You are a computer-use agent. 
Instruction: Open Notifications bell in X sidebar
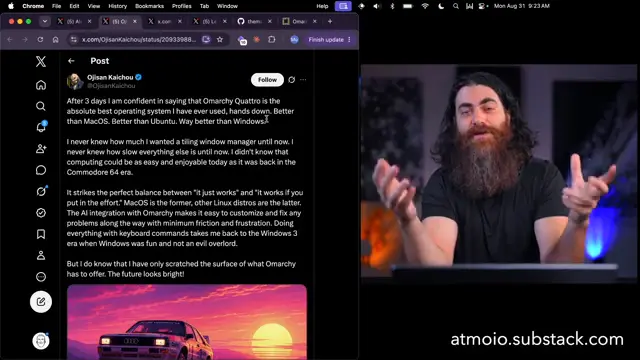(41, 127)
